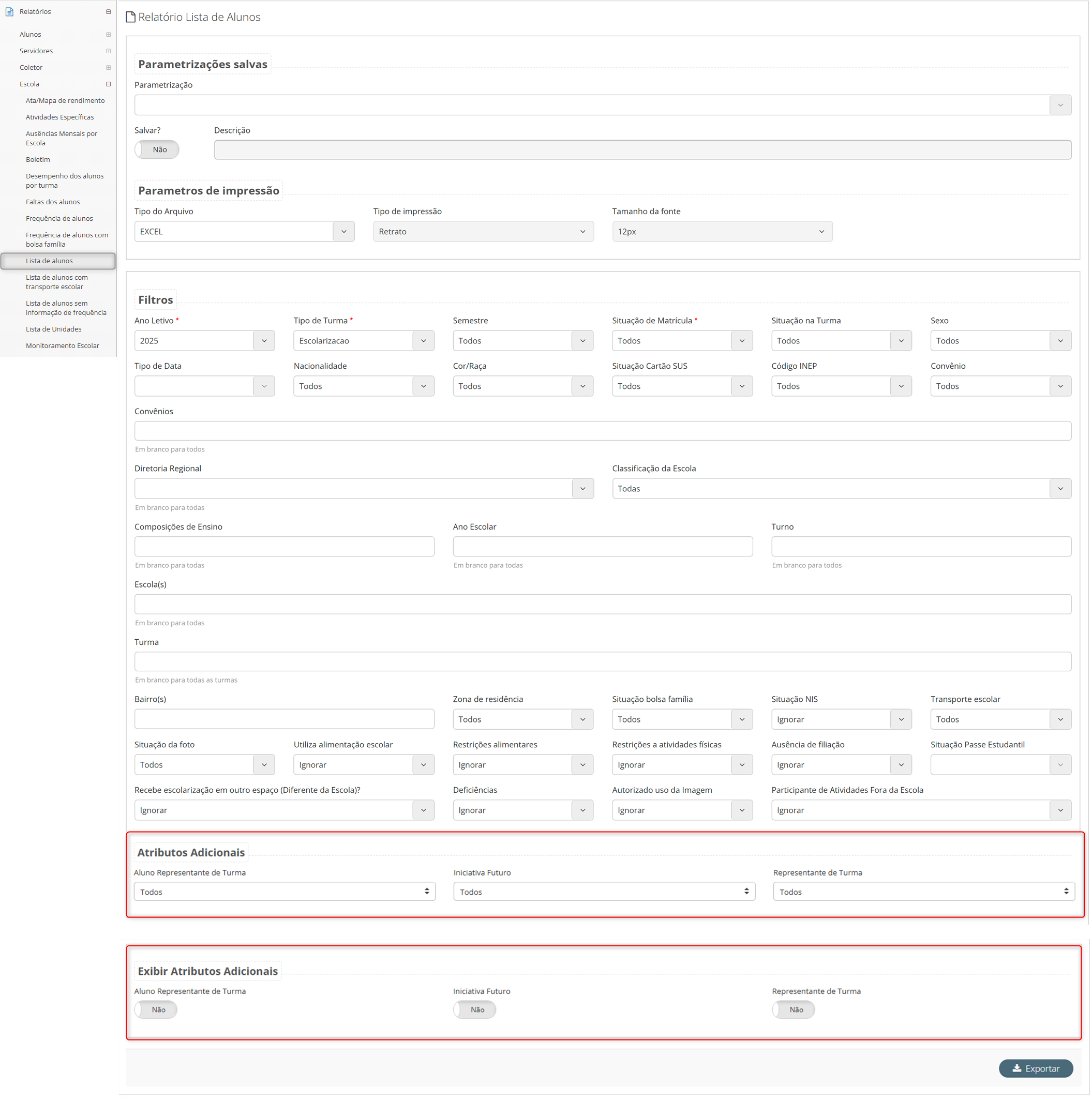Open Lista de alunos com transporte escolar
This screenshot has height=1100, width=1092.
click(57, 282)
